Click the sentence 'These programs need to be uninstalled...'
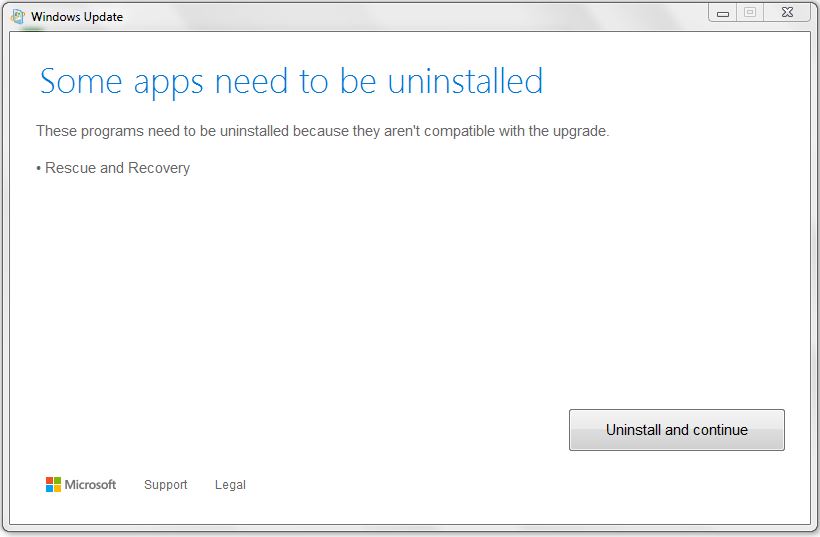 tap(323, 131)
